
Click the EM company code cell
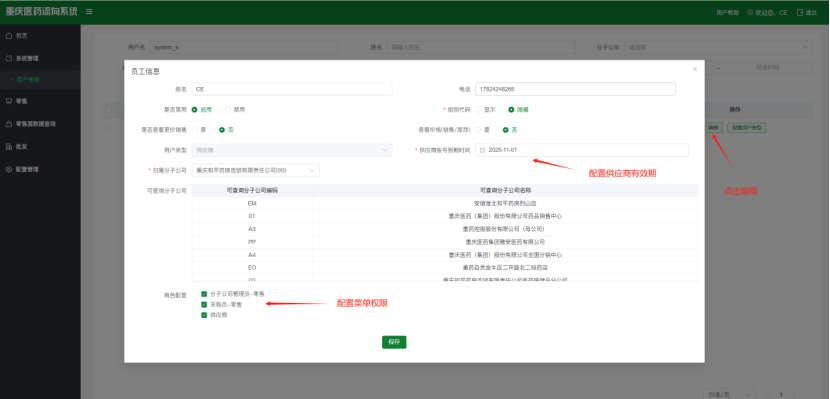[x=252, y=203]
